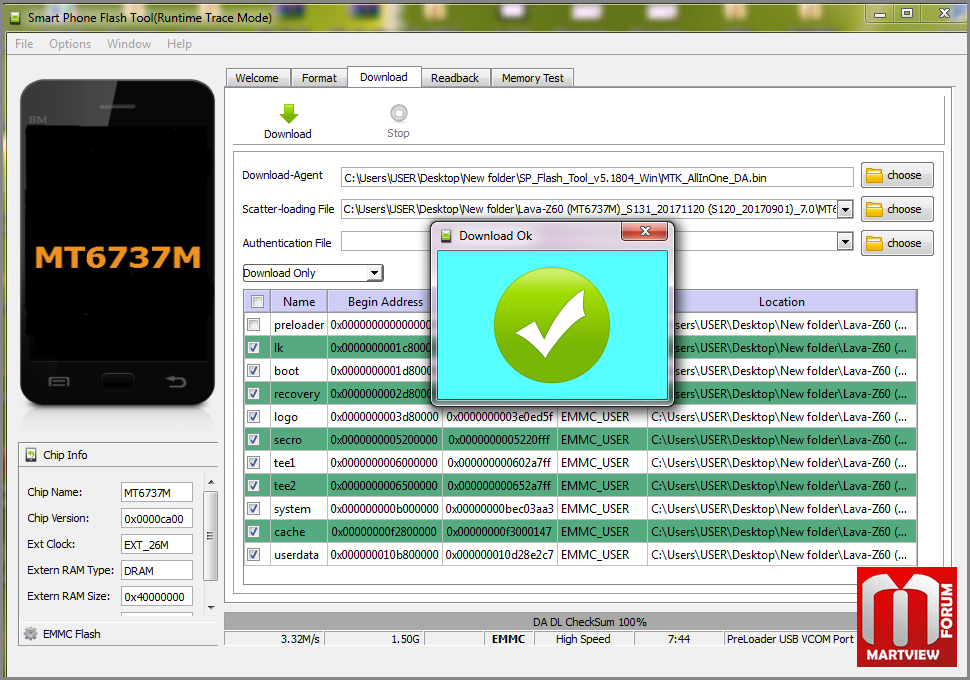Click the Smart Phone Flash Tool title icon
Screen dimensions: 970x680
click(x=15, y=17)
